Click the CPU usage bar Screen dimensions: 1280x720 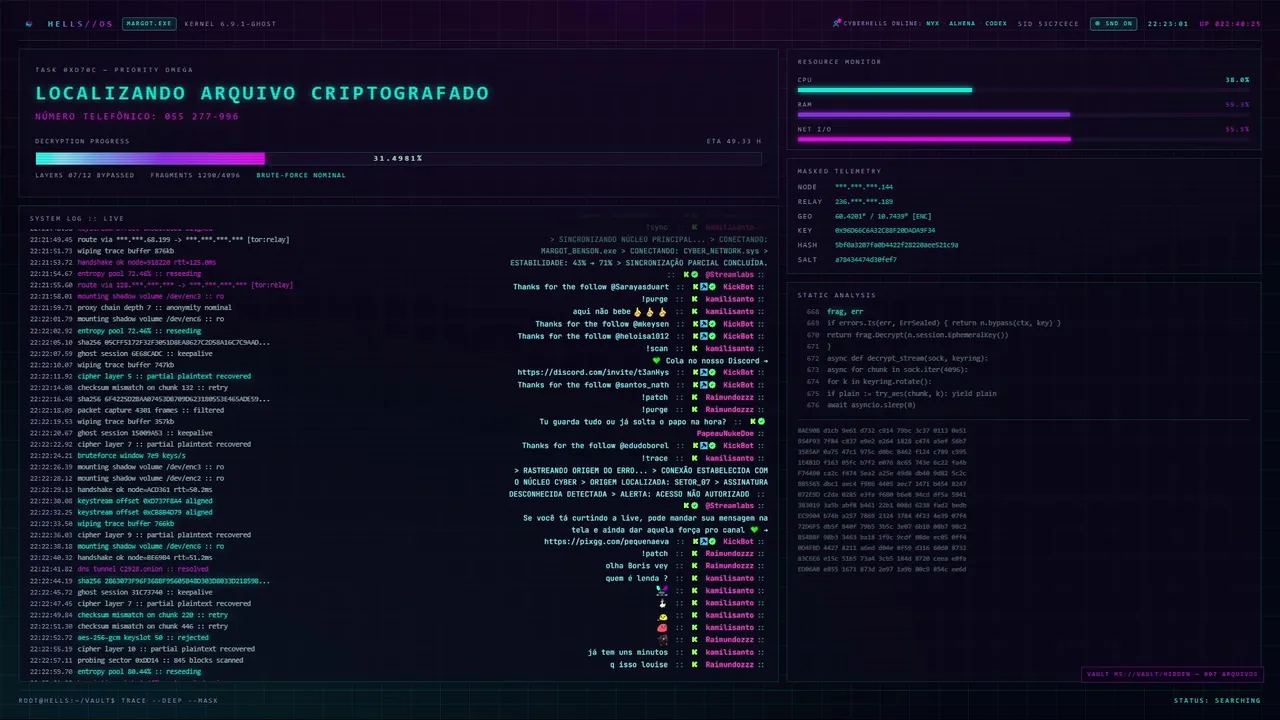[1023, 90]
